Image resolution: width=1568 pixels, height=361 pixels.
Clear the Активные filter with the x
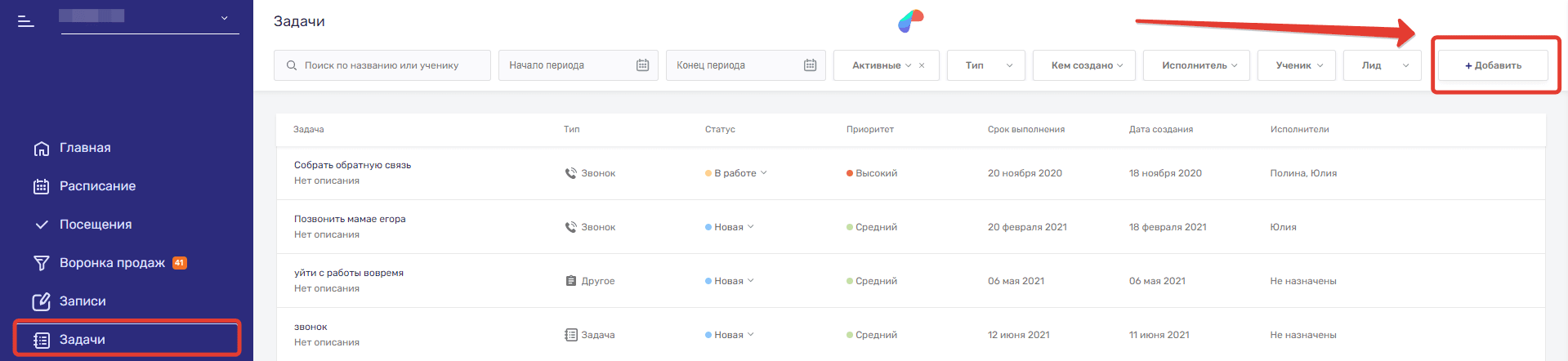(x=922, y=65)
